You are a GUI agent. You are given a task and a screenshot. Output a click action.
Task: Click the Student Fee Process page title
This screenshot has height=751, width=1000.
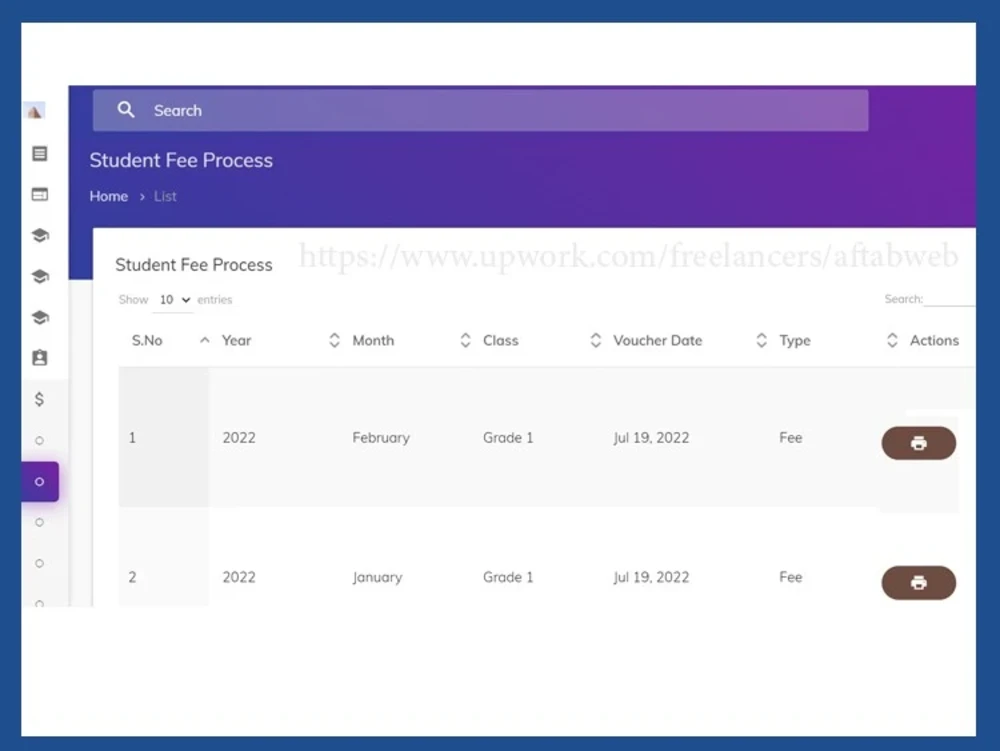point(181,160)
